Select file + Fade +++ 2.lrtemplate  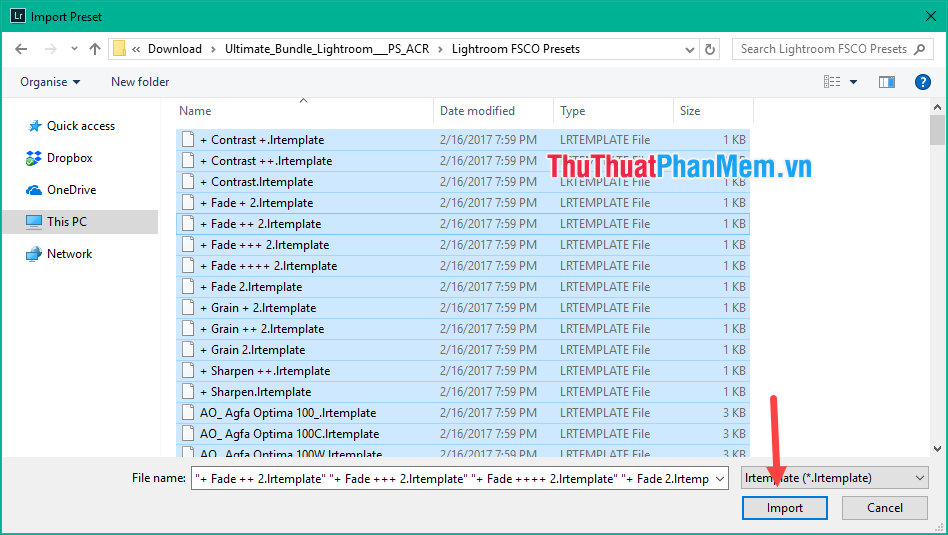[x=463, y=245]
